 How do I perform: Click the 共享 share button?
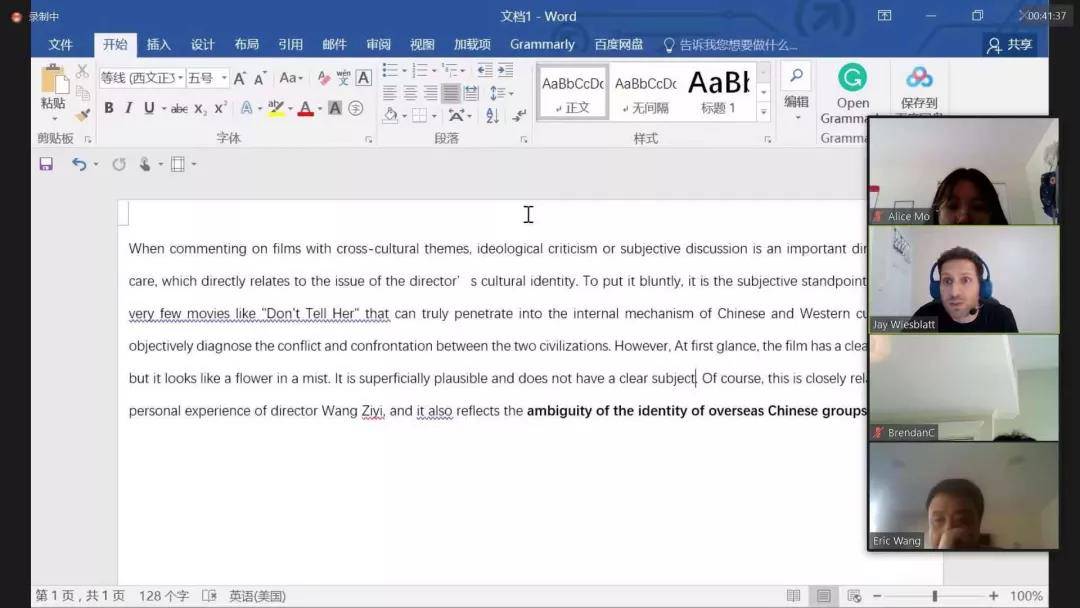pos(1010,45)
